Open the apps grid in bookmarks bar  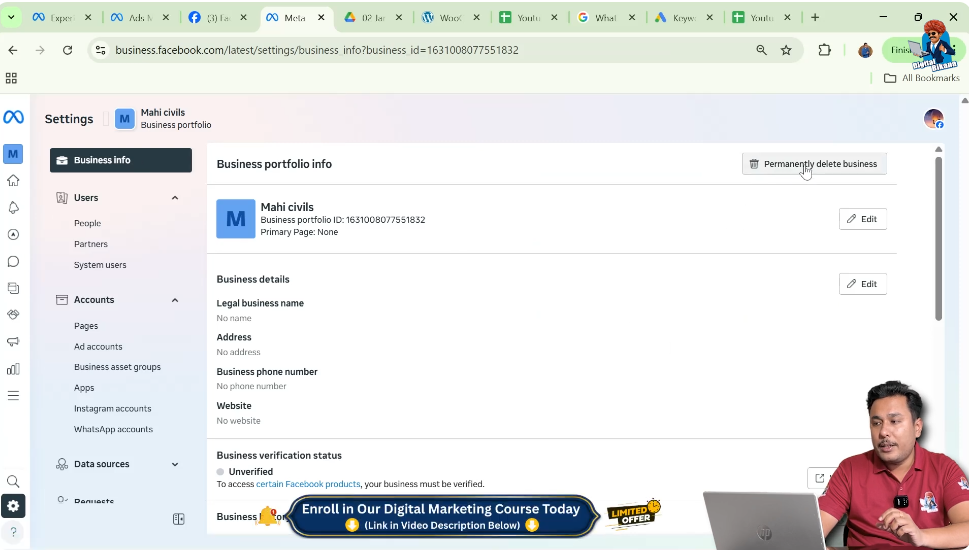click(11, 78)
